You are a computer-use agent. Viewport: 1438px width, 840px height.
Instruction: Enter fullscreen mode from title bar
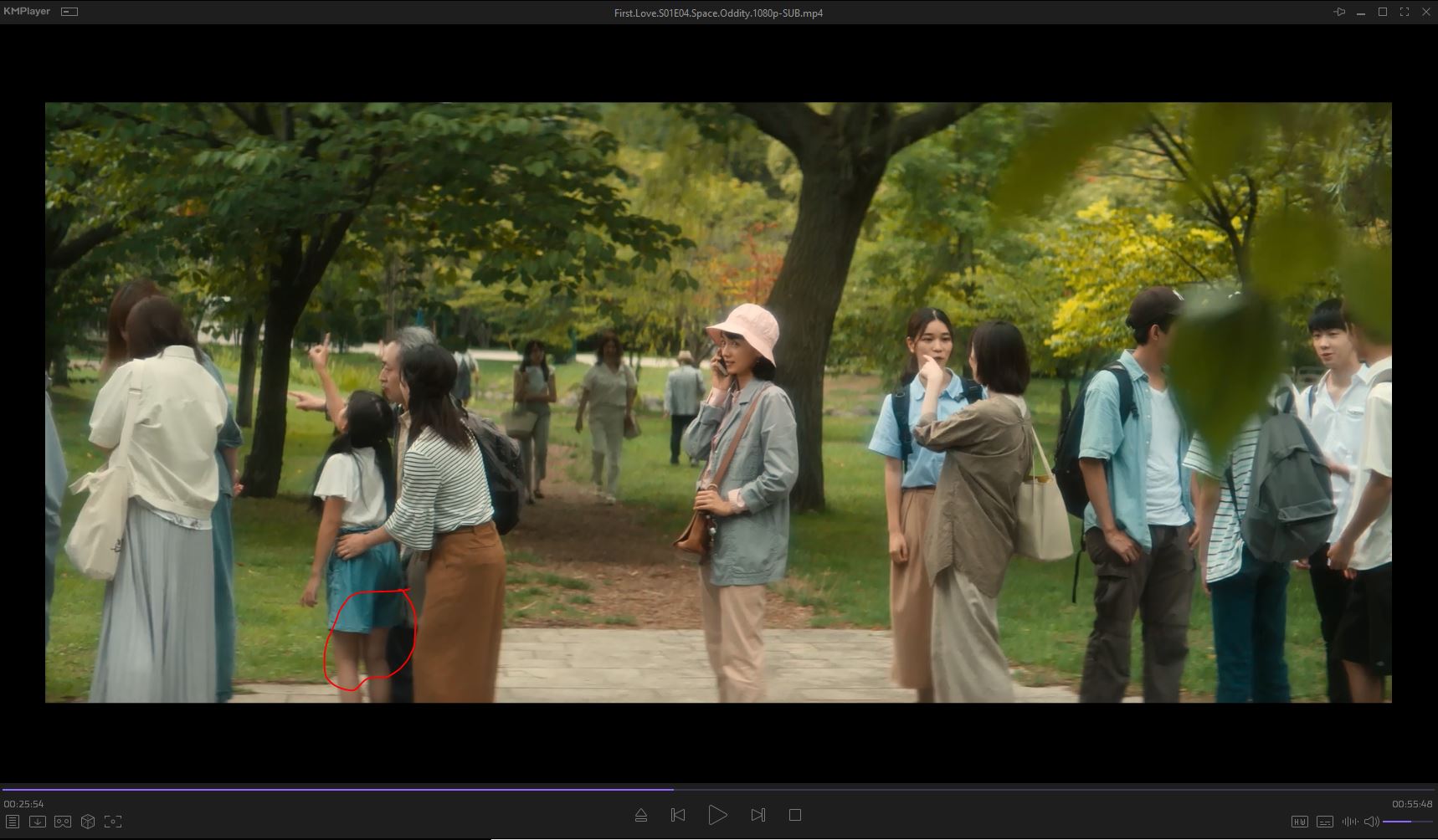(x=1405, y=13)
